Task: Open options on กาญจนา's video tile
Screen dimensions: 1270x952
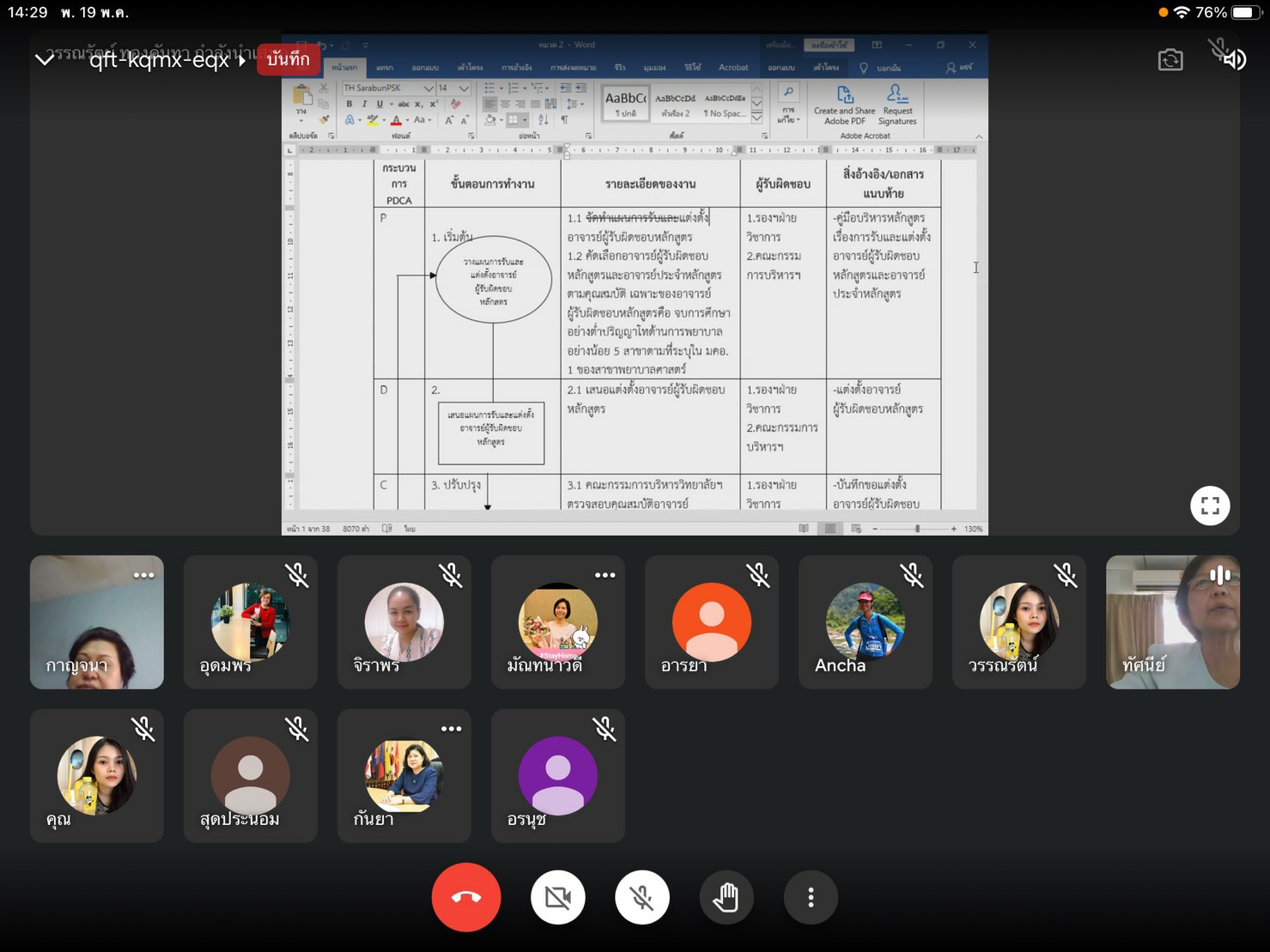Action: (x=143, y=575)
